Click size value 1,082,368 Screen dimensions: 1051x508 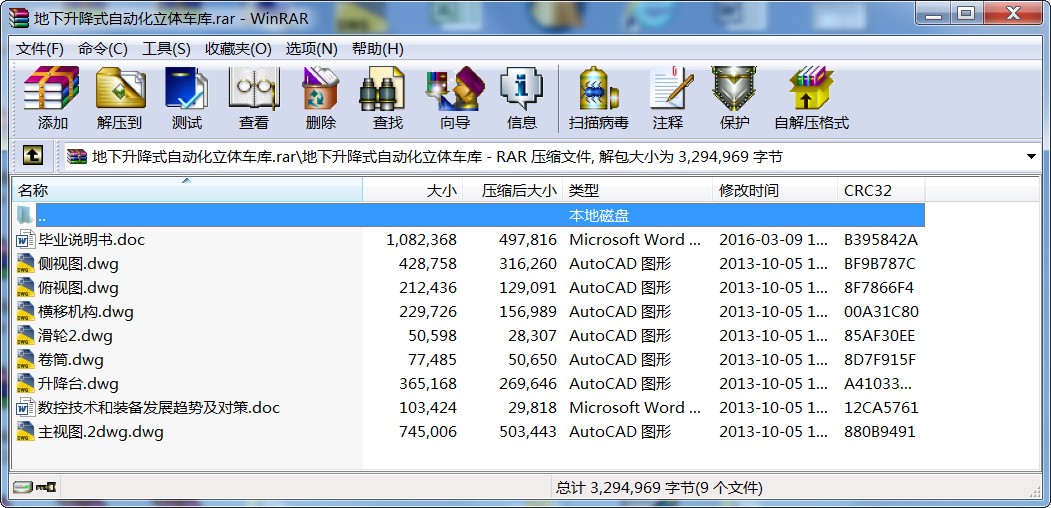click(x=422, y=239)
